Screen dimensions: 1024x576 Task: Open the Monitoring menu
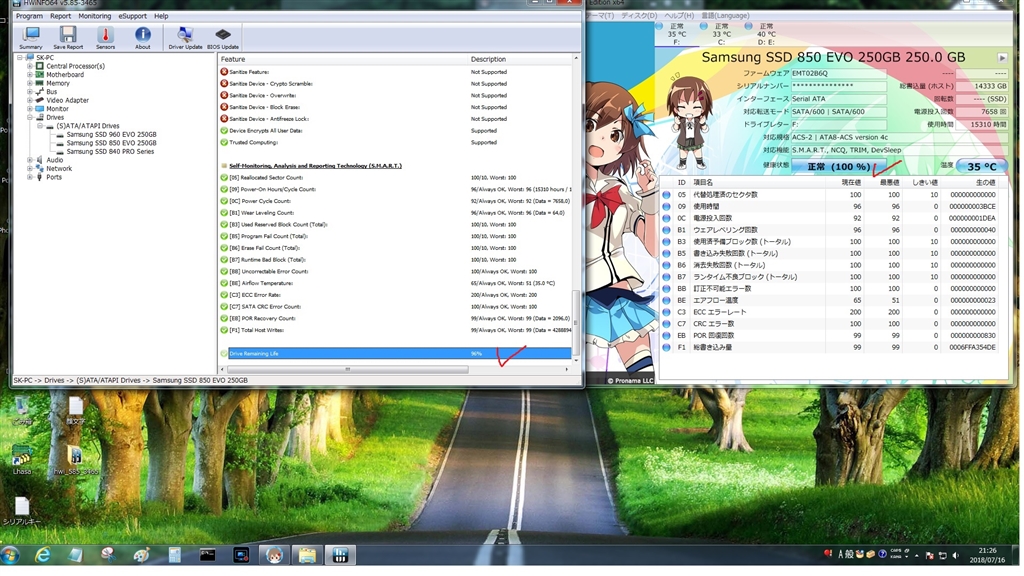tap(95, 16)
